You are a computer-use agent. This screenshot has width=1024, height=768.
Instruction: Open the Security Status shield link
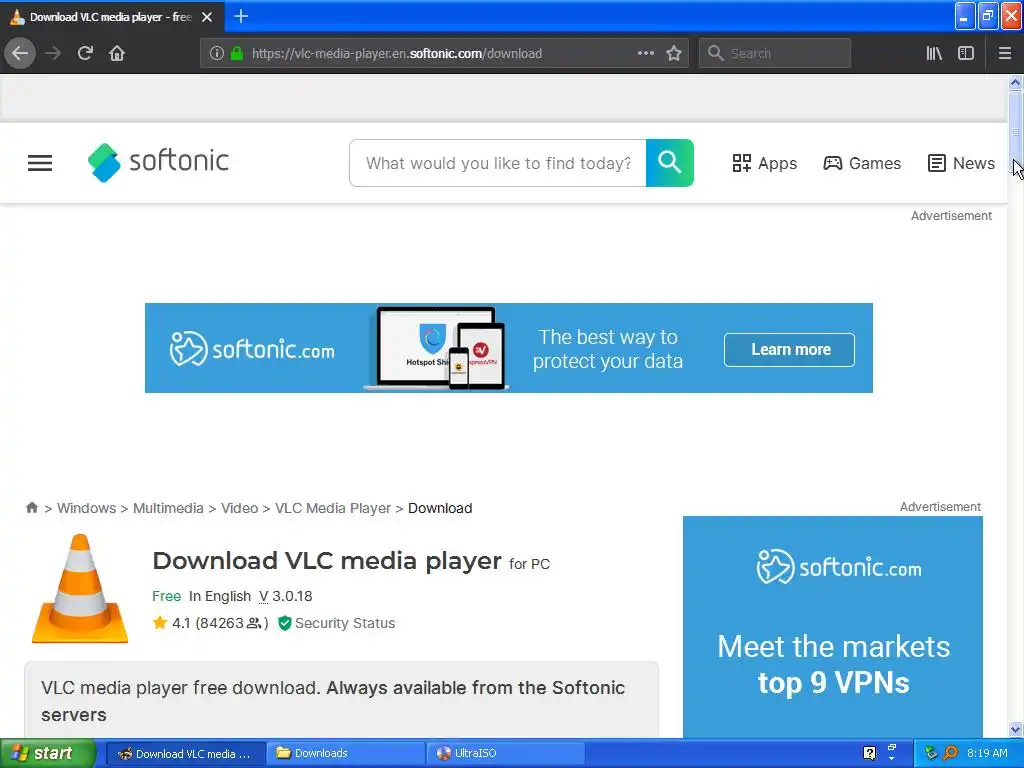tap(336, 623)
